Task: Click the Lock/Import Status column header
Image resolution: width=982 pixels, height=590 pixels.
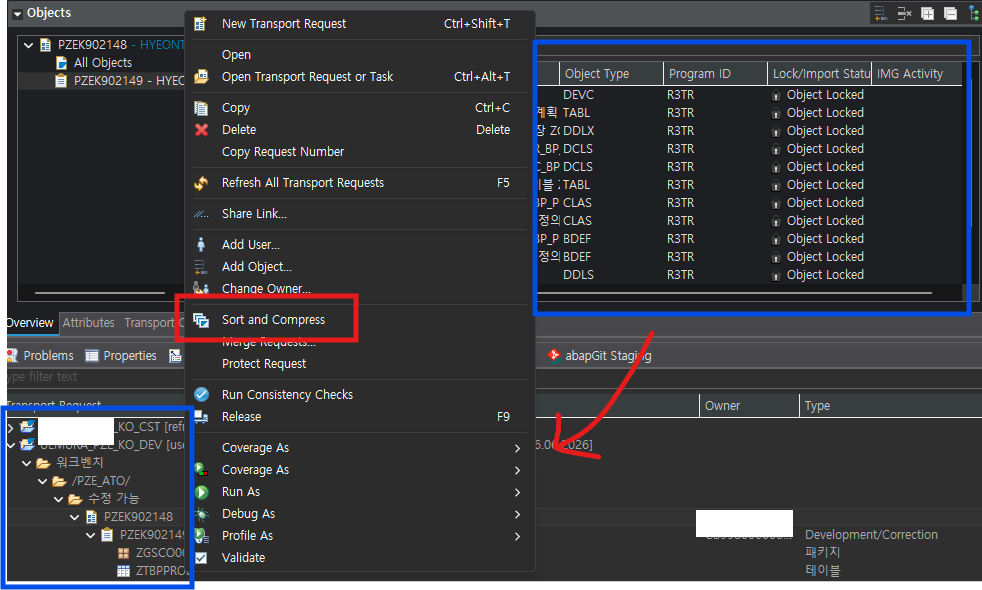Action: click(819, 74)
